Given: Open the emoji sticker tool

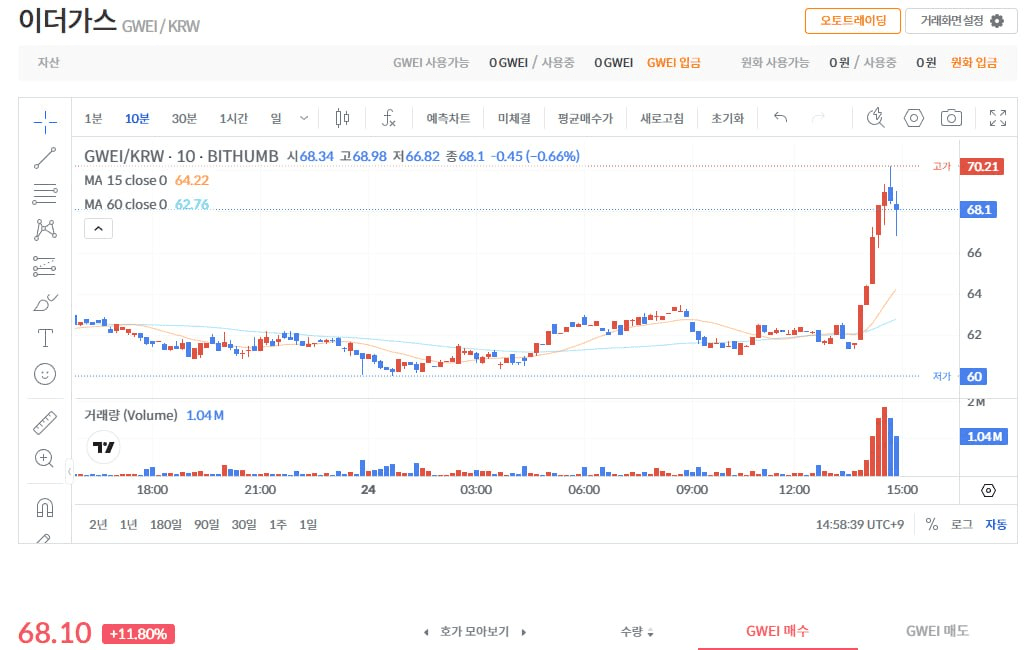Looking at the screenshot, I should [45, 374].
